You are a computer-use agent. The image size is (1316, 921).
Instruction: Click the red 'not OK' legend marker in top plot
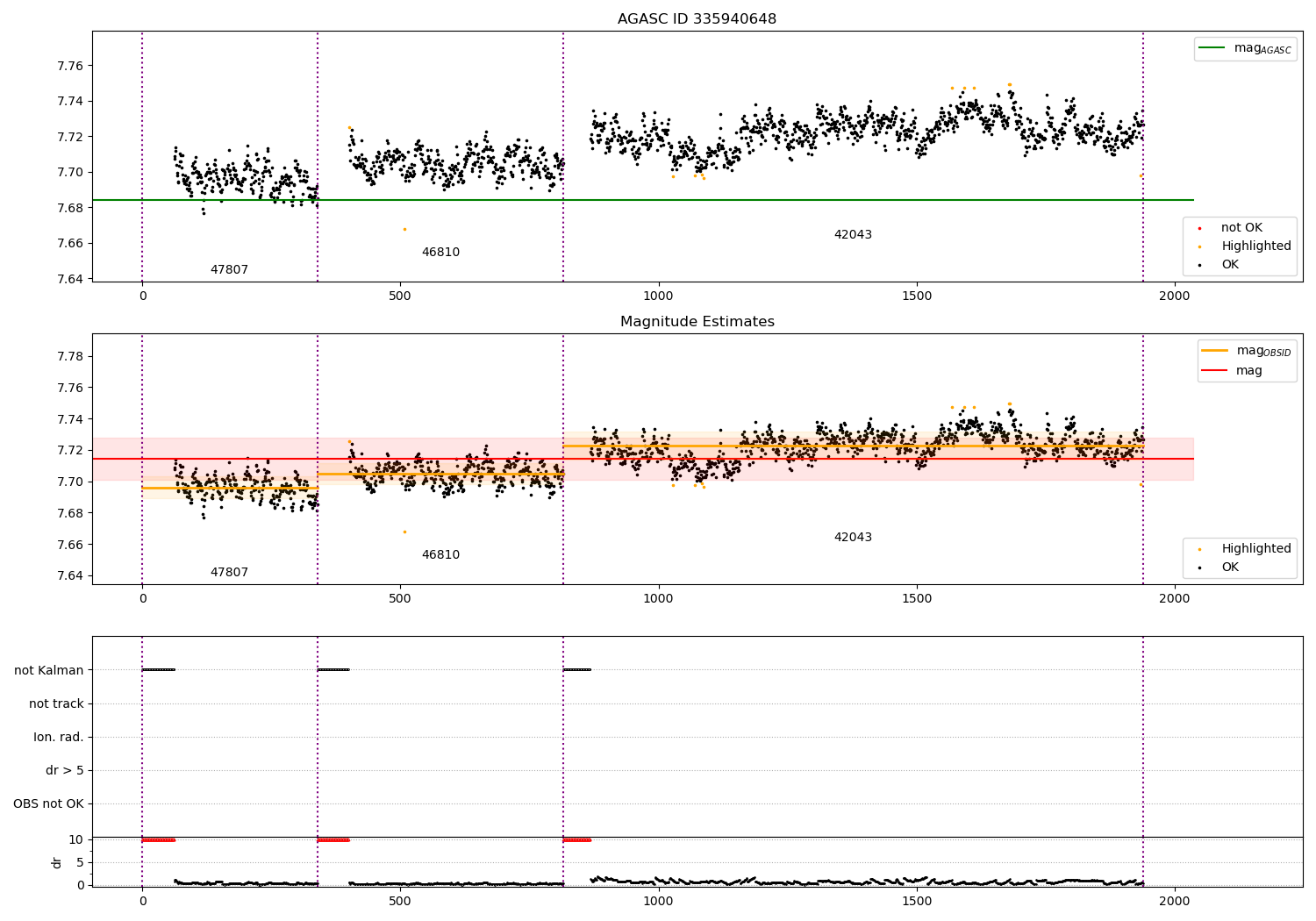(x=1199, y=228)
